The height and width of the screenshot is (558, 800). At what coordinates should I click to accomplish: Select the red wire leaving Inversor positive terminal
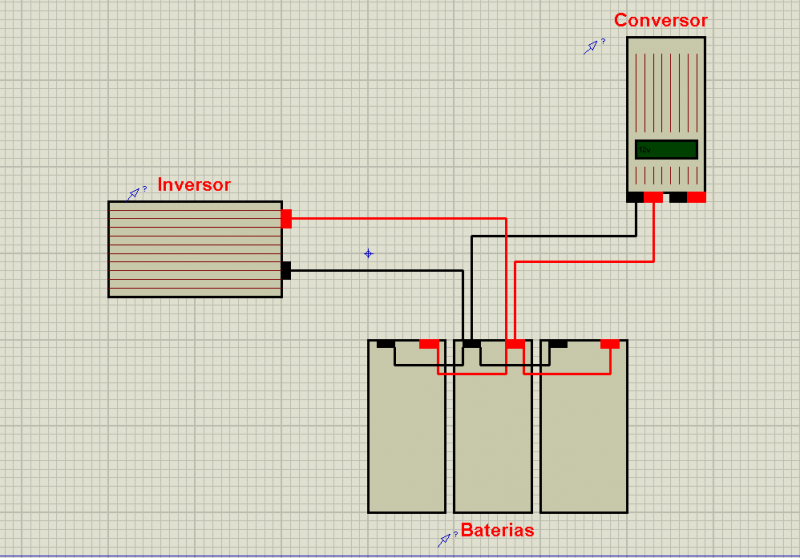398,219
